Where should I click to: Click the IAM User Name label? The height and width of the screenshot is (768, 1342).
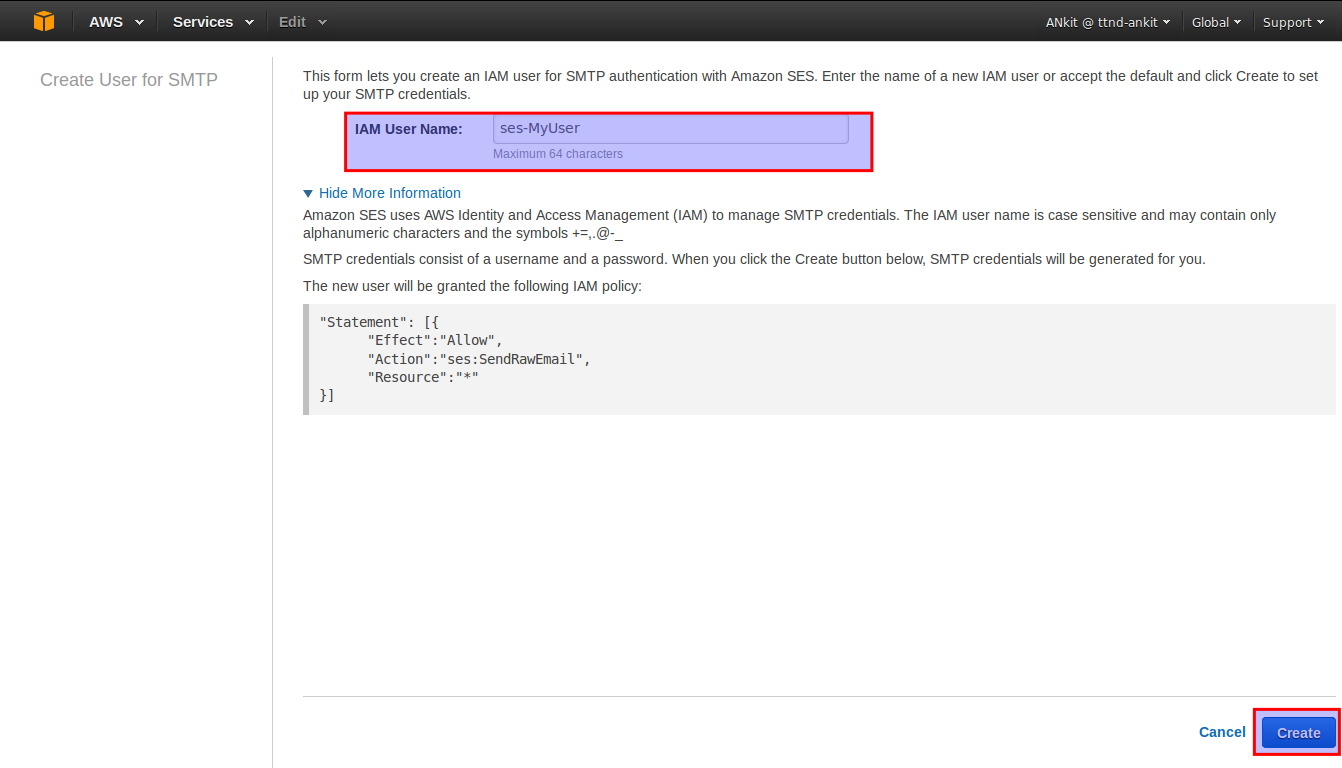[408, 129]
